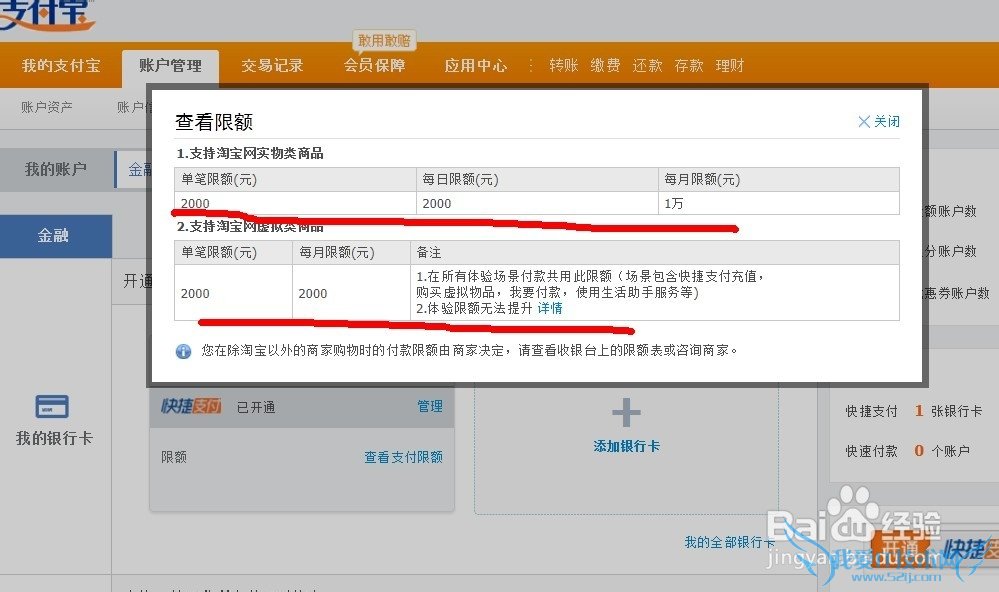Click the 转账 shortcut link
This screenshot has height=592, width=999.
(x=564, y=66)
